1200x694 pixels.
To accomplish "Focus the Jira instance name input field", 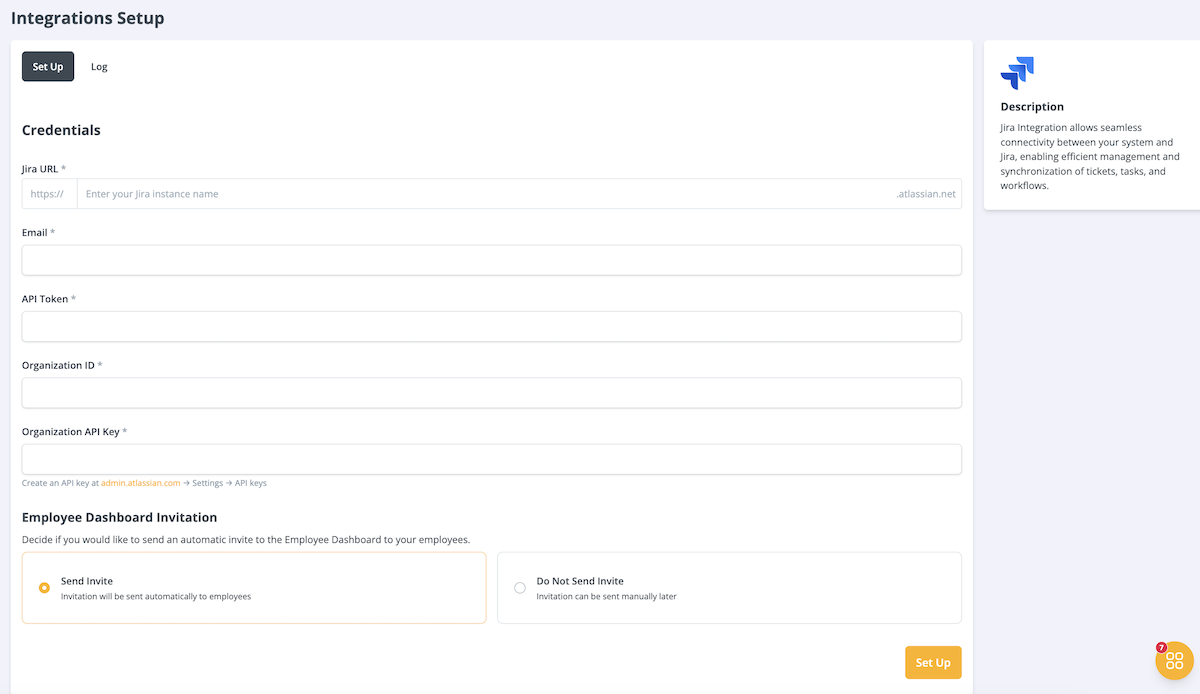I will [x=400, y=193].
